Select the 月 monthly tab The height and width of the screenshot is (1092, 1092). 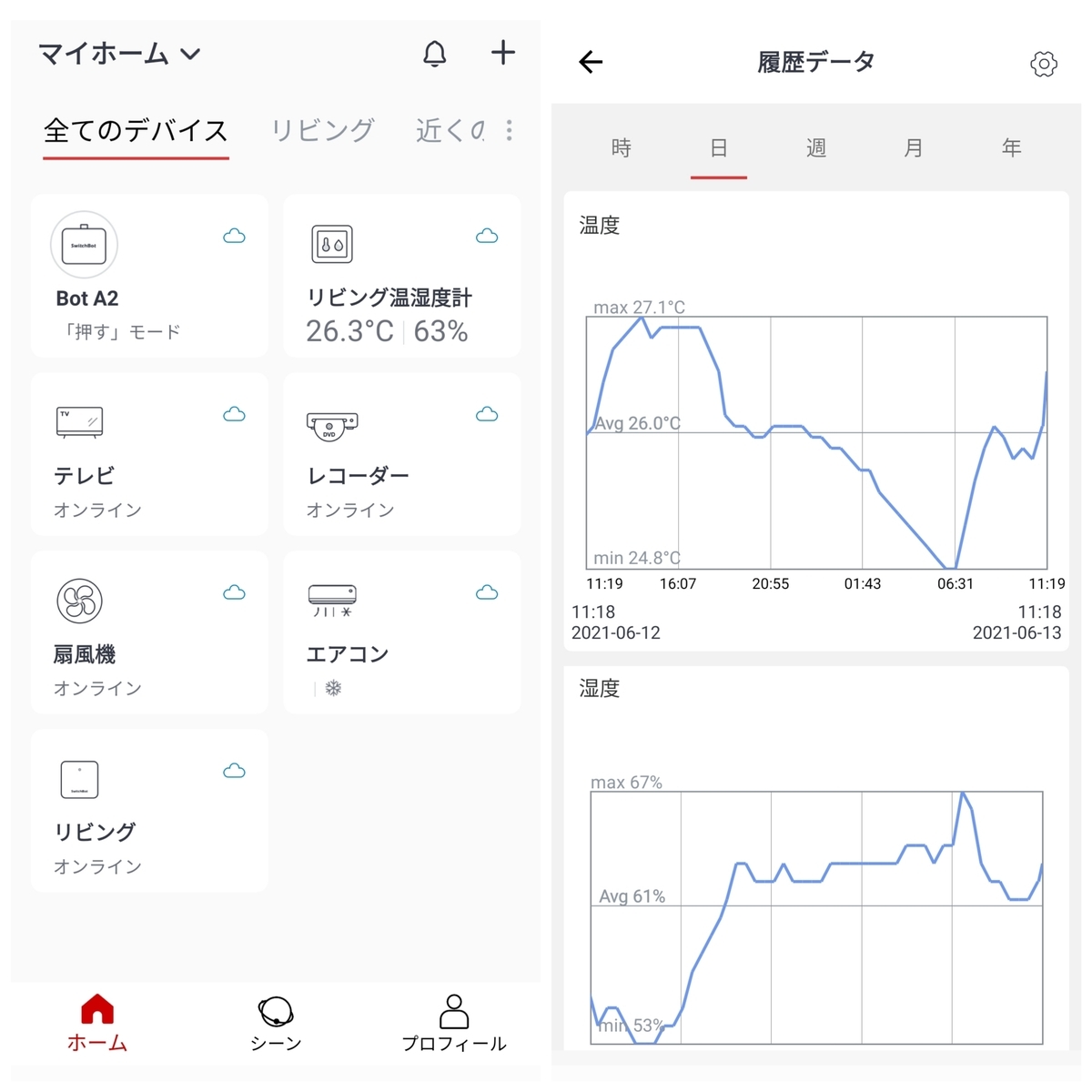914,148
